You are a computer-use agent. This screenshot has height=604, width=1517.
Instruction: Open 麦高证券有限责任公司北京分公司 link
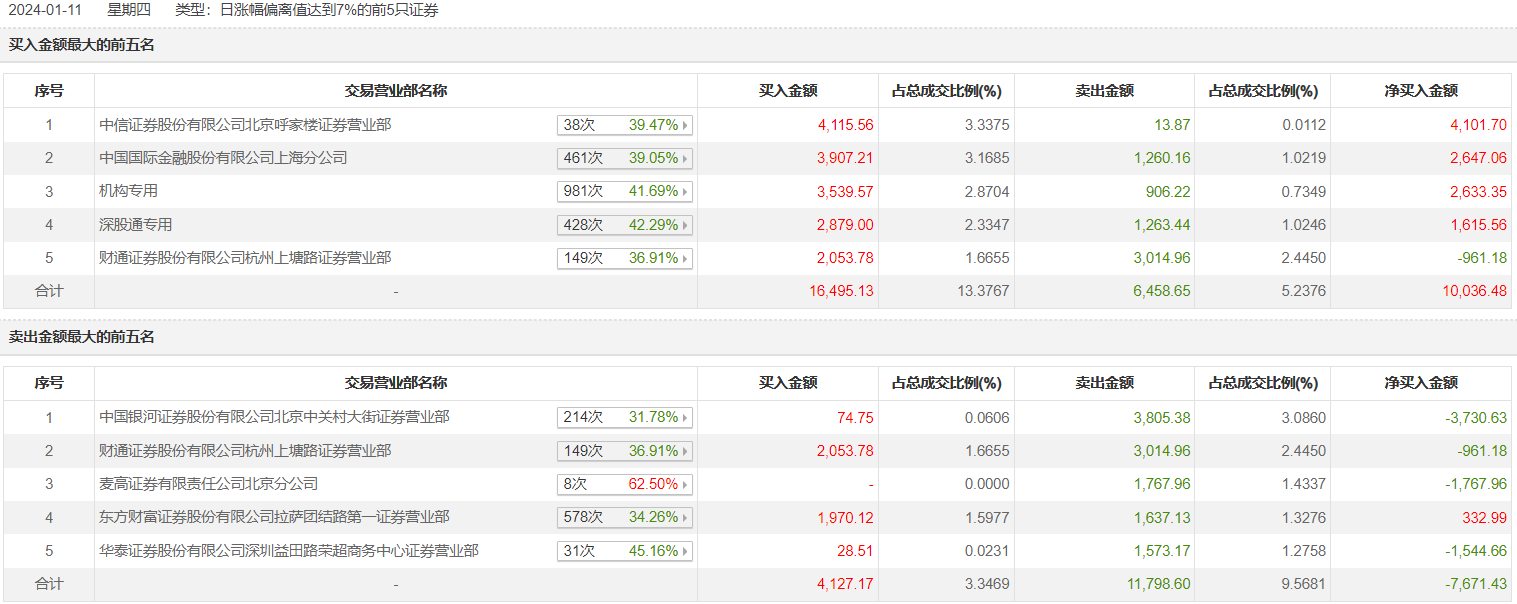click(x=209, y=484)
